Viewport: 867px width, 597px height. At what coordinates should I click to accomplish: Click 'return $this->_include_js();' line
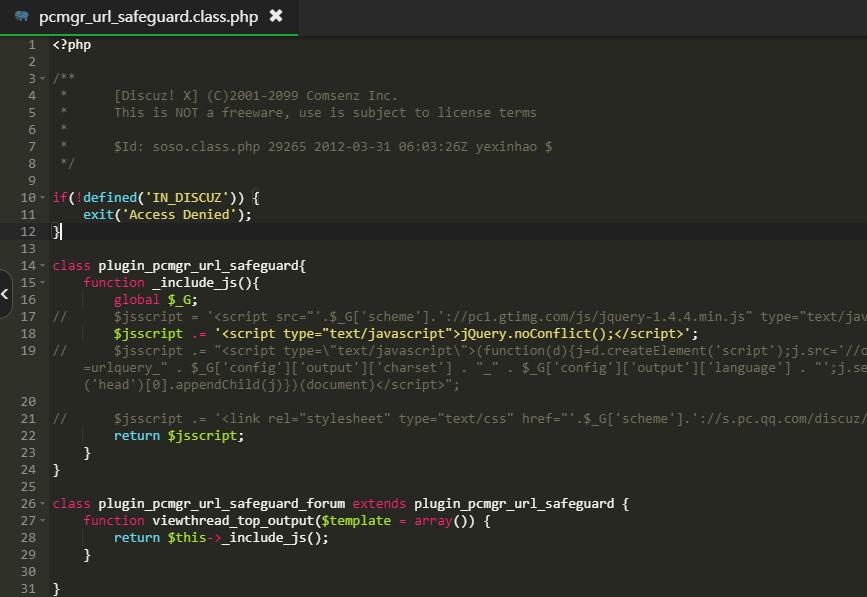coord(221,538)
